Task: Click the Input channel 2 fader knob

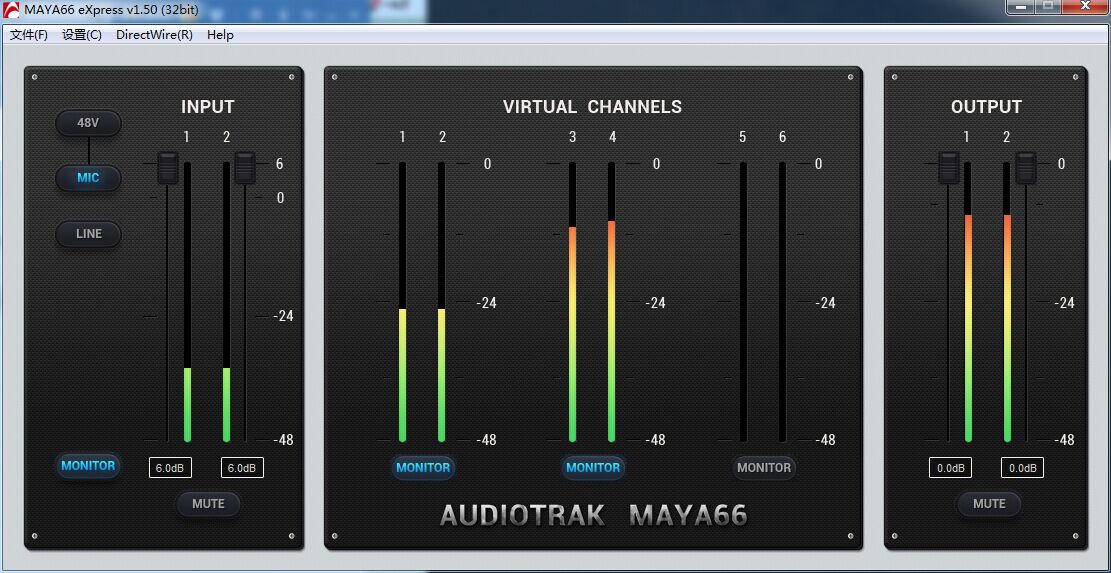Action: [245, 168]
